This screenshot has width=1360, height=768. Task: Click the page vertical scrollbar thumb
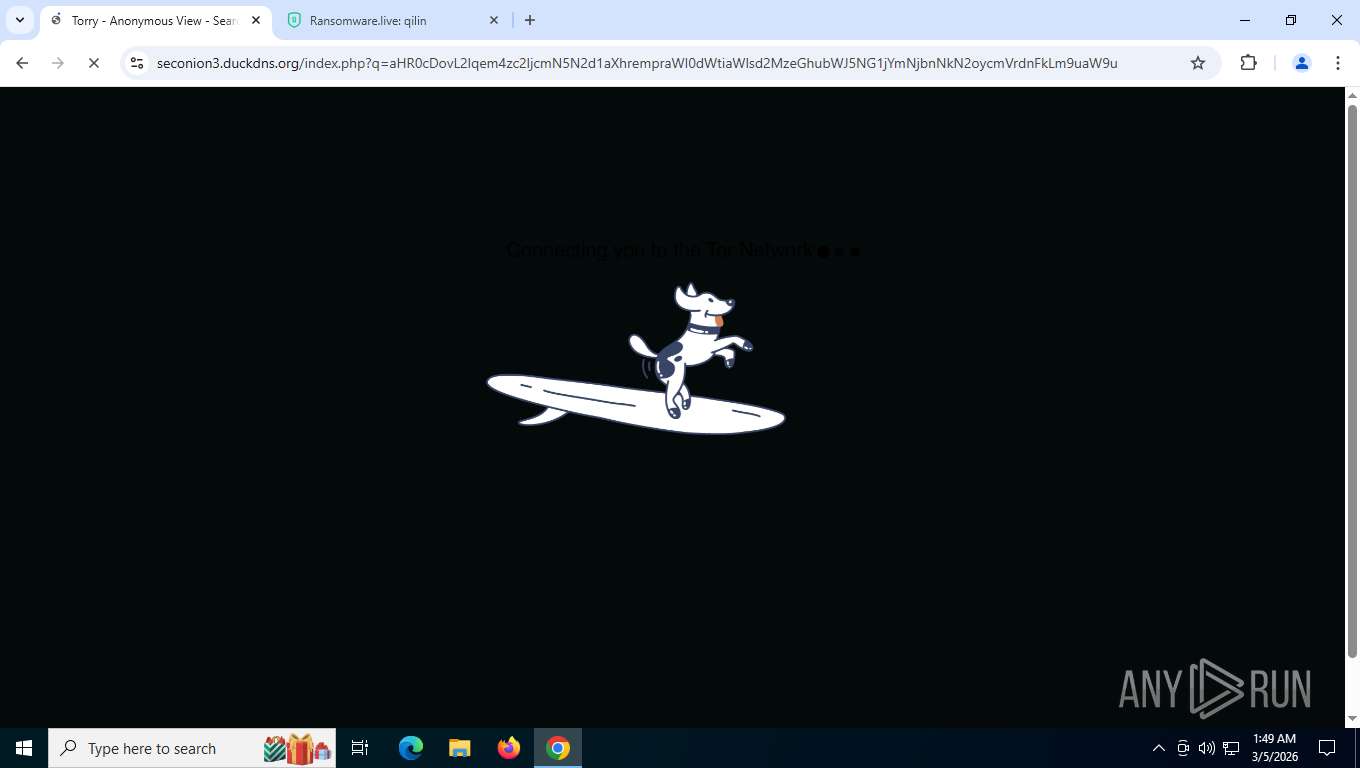click(x=1352, y=380)
